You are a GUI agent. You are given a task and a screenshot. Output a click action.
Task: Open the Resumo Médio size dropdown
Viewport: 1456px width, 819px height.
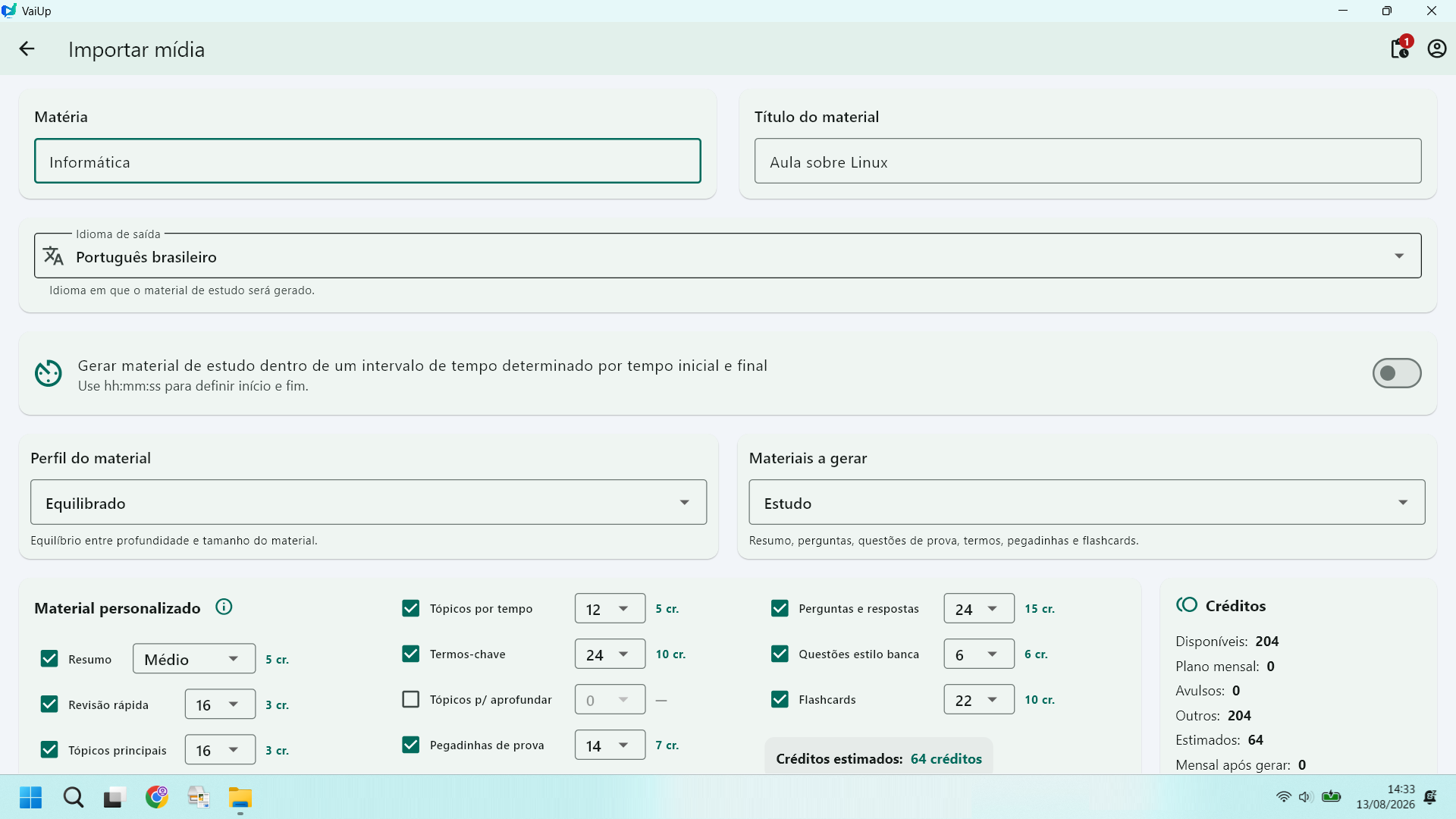coord(194,658)
